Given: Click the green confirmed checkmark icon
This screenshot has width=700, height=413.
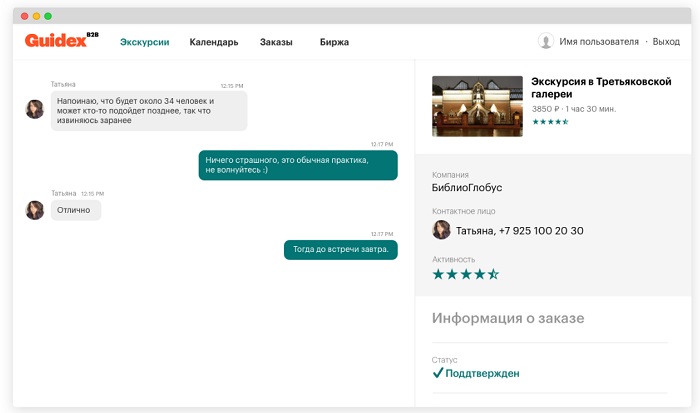Looking at the screenshot, I should click(438, 374).
